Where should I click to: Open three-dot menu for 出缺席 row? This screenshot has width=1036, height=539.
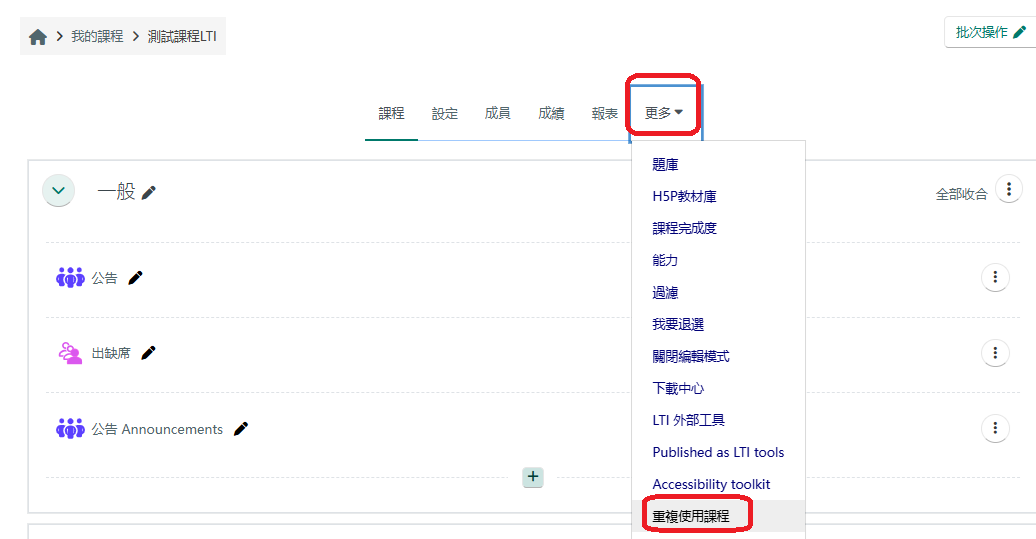pyautogui.click(x=995, y=353)
